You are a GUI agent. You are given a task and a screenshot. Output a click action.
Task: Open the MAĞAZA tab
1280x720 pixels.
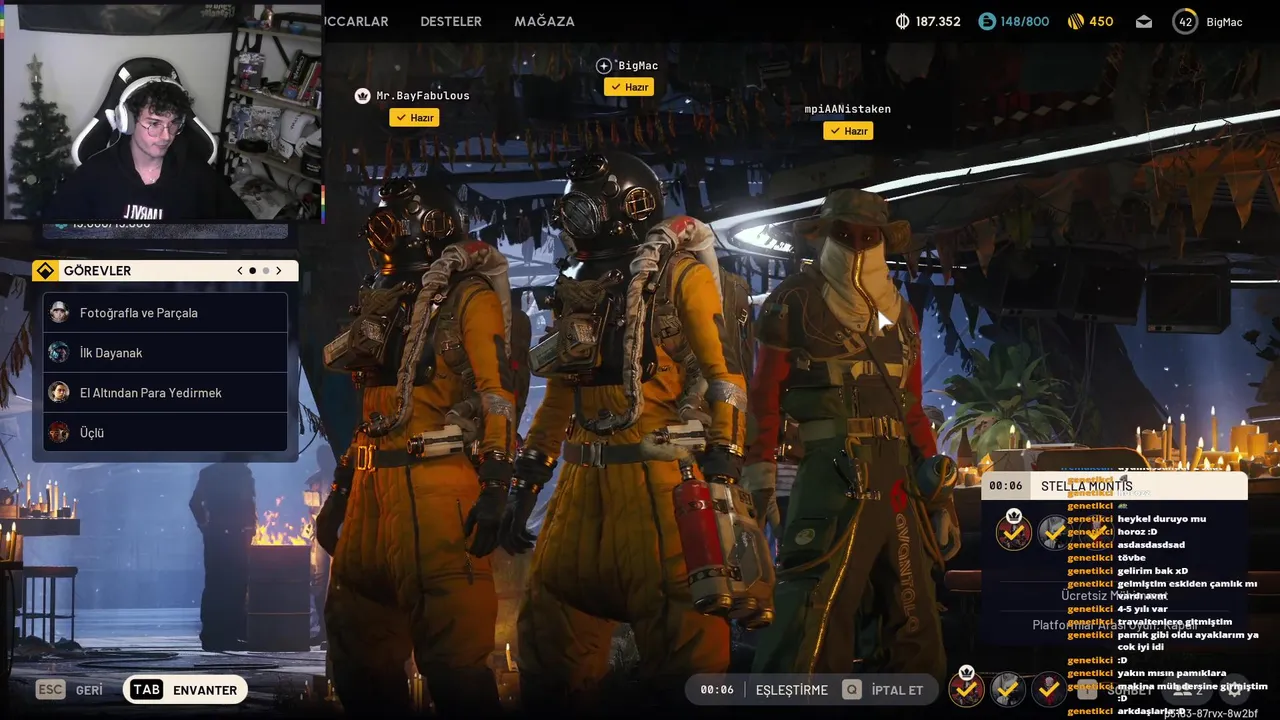[544, 21]
